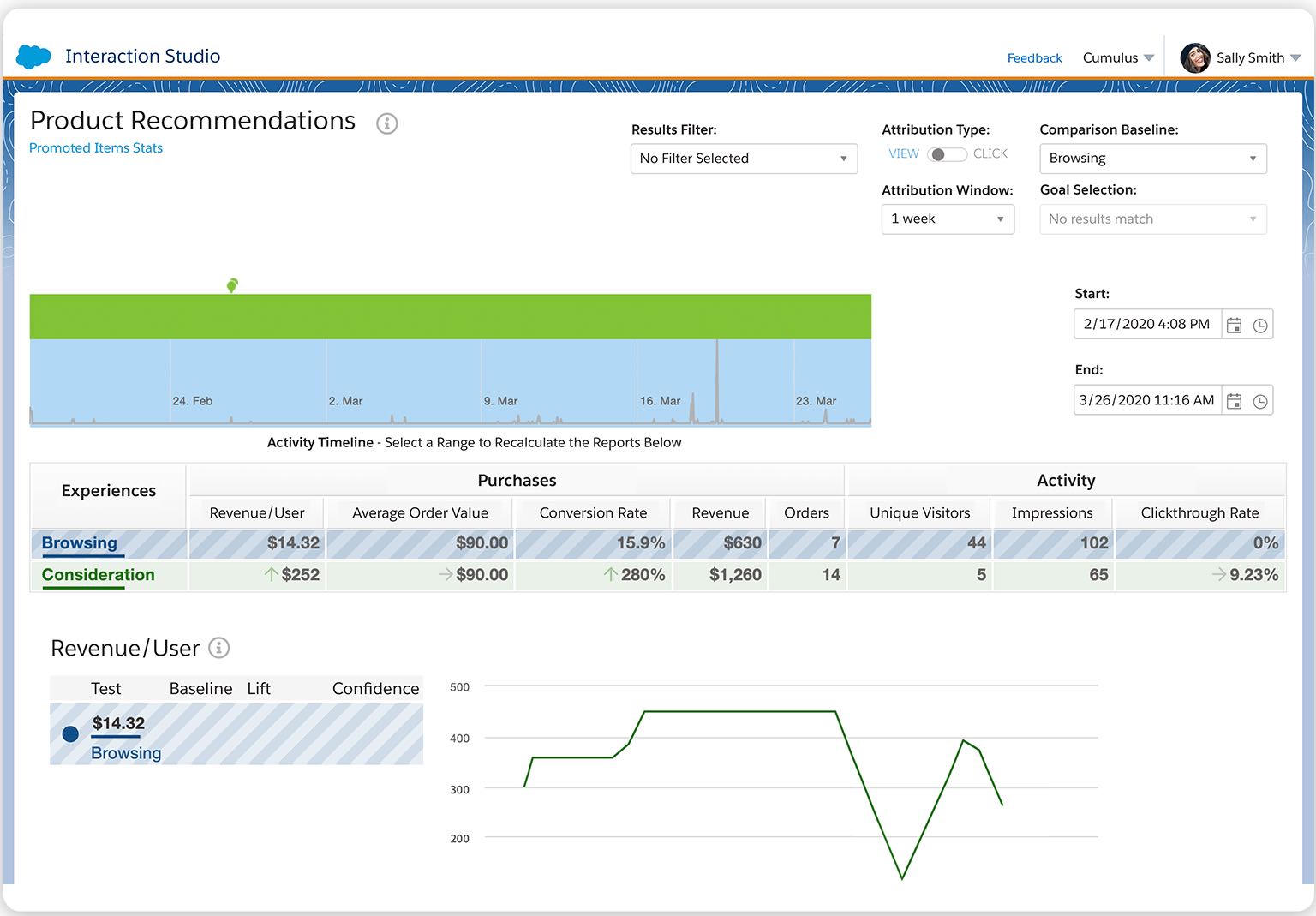Viewport: 1316px width, 916px height.
Task: Open the Start date calendar picker
Action: (1234, 325)
